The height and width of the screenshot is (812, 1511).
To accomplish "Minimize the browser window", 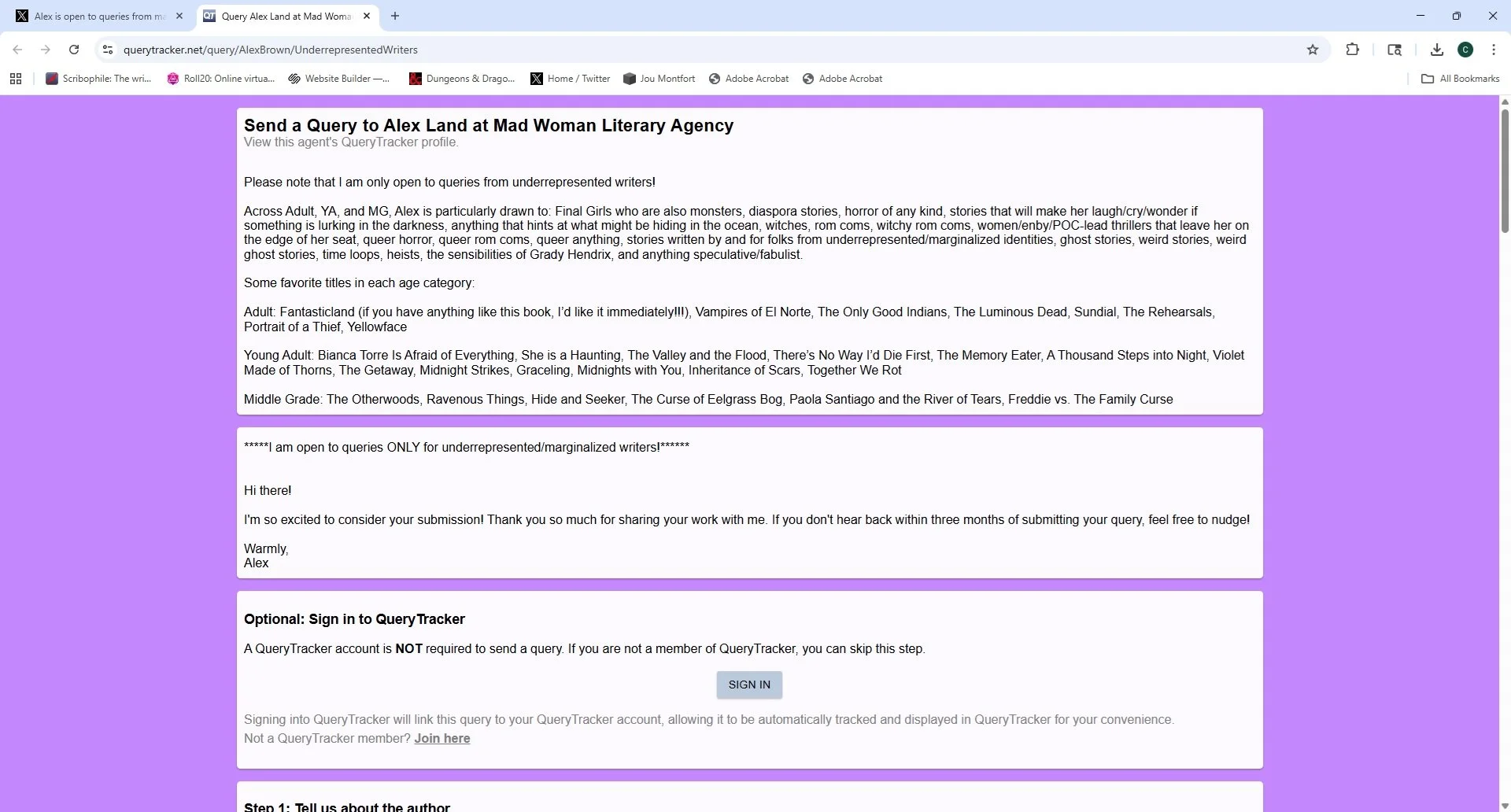I will 1420,16.
